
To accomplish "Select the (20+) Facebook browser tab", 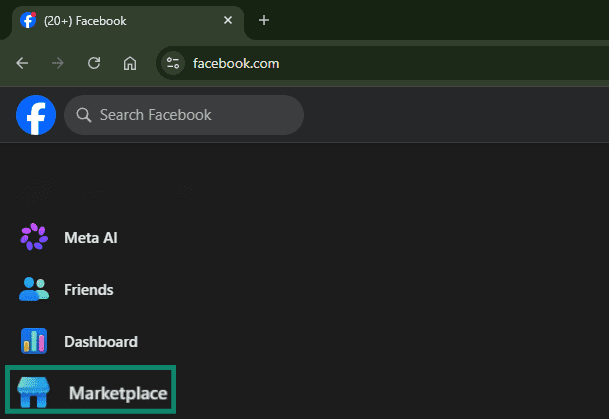I will point(128,21).
